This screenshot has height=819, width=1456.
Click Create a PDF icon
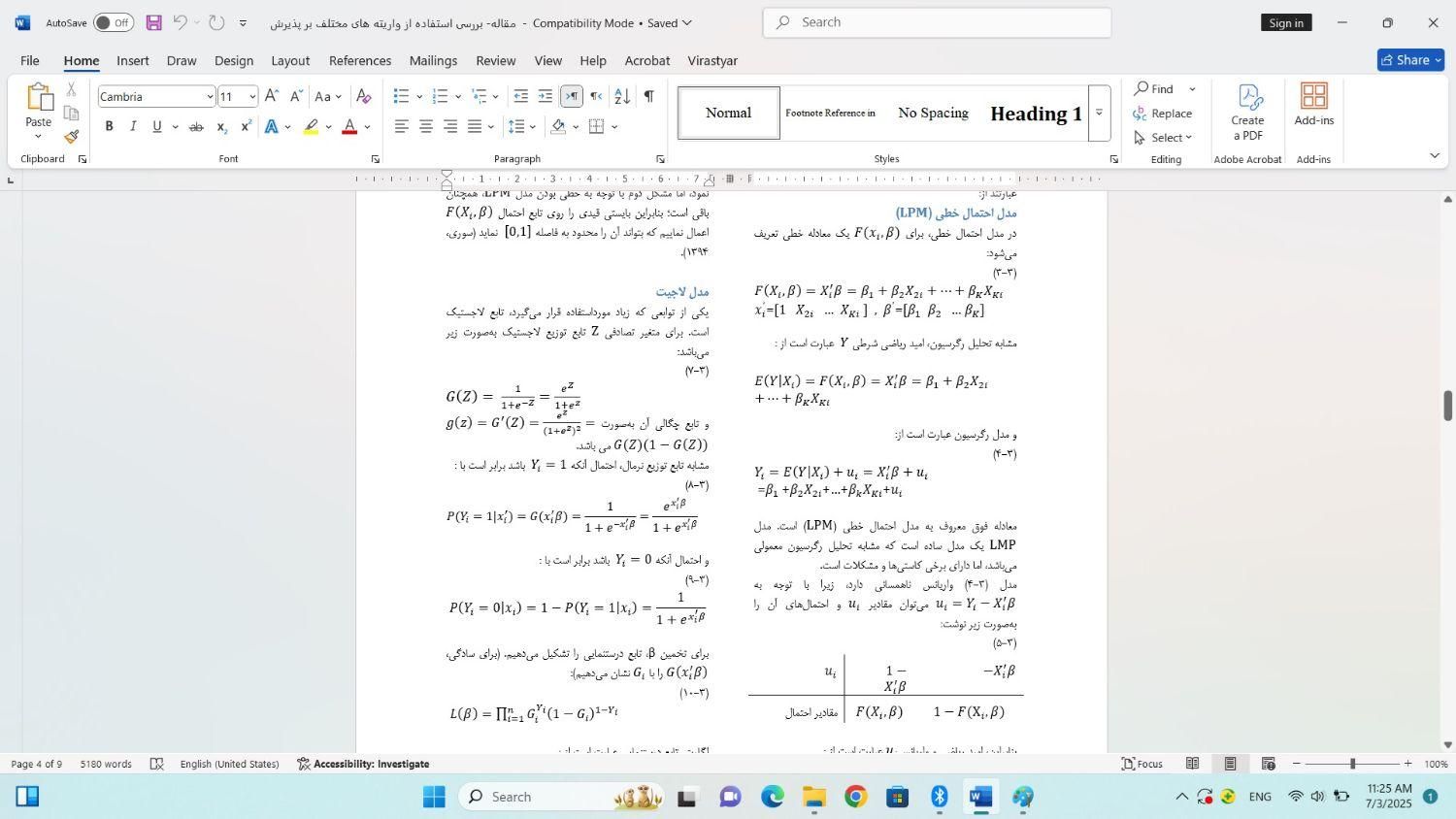pyautogui.click(x=1247, y=112)
